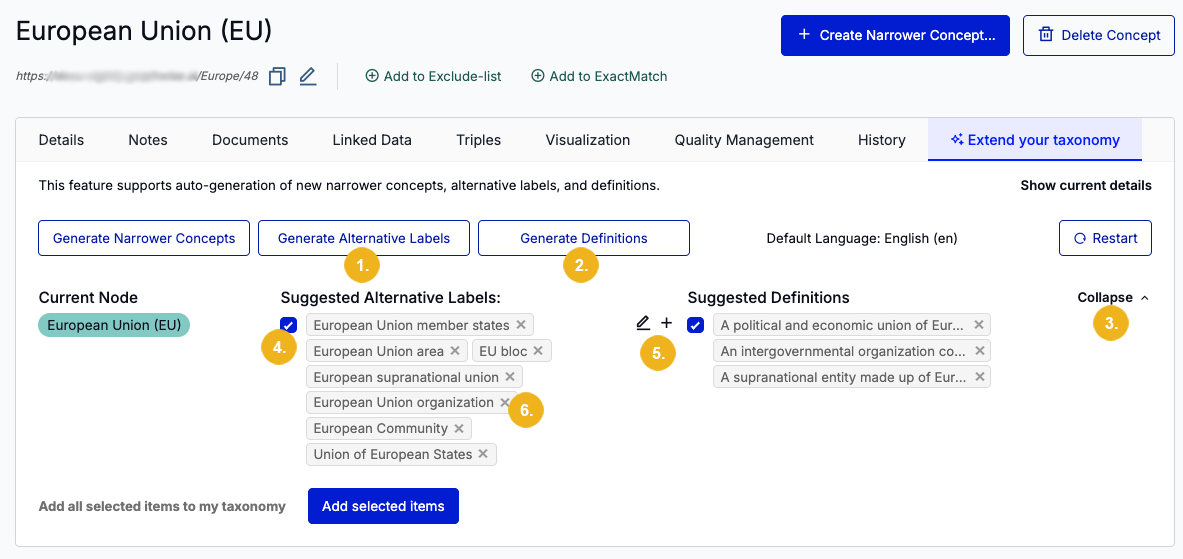1183x559 pixels.
Task: Remove the 'Union of European States' label
Action: click(x=483, y=454)
